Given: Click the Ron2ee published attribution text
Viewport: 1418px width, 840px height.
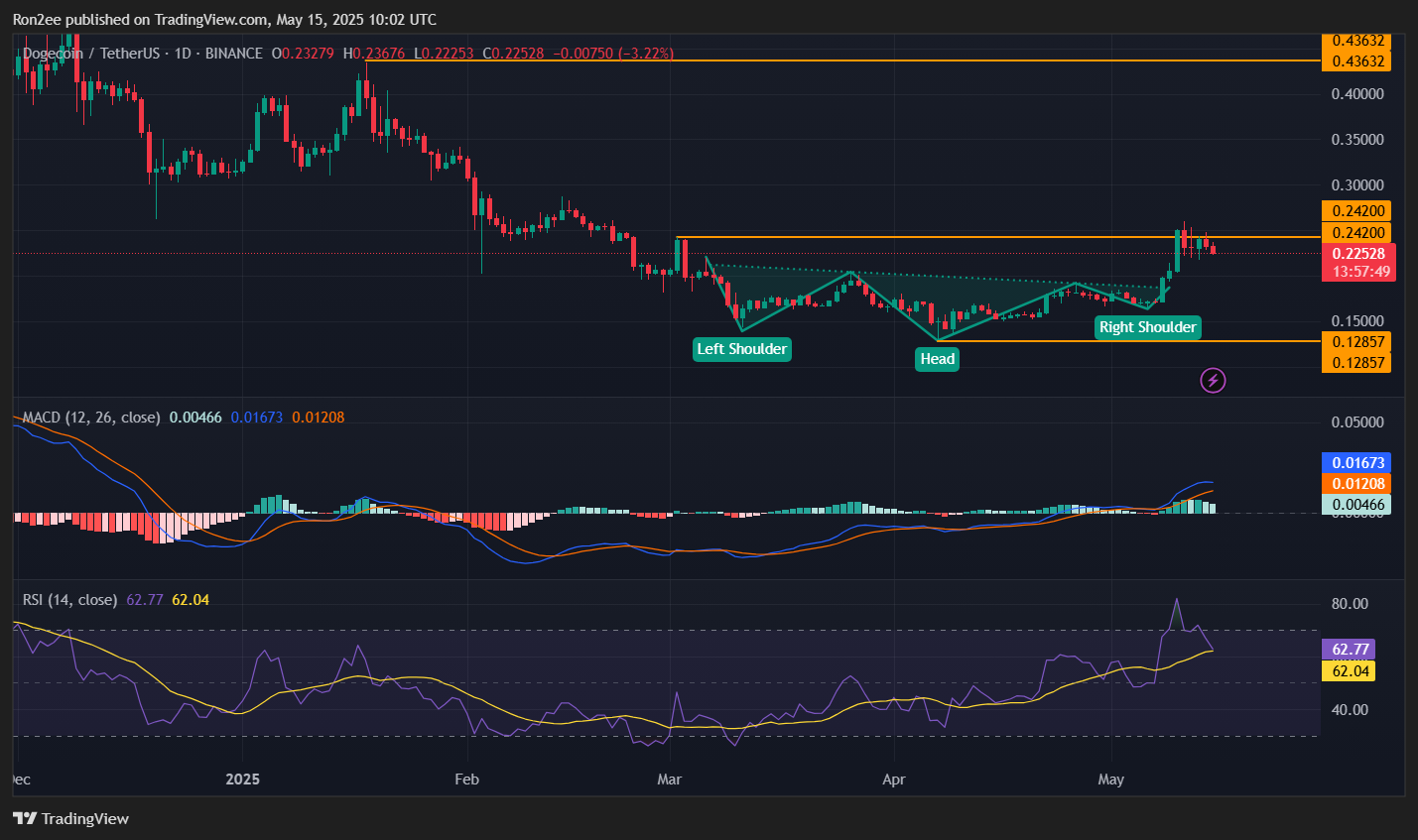Looking at the screenshot, I should point(224,20).
